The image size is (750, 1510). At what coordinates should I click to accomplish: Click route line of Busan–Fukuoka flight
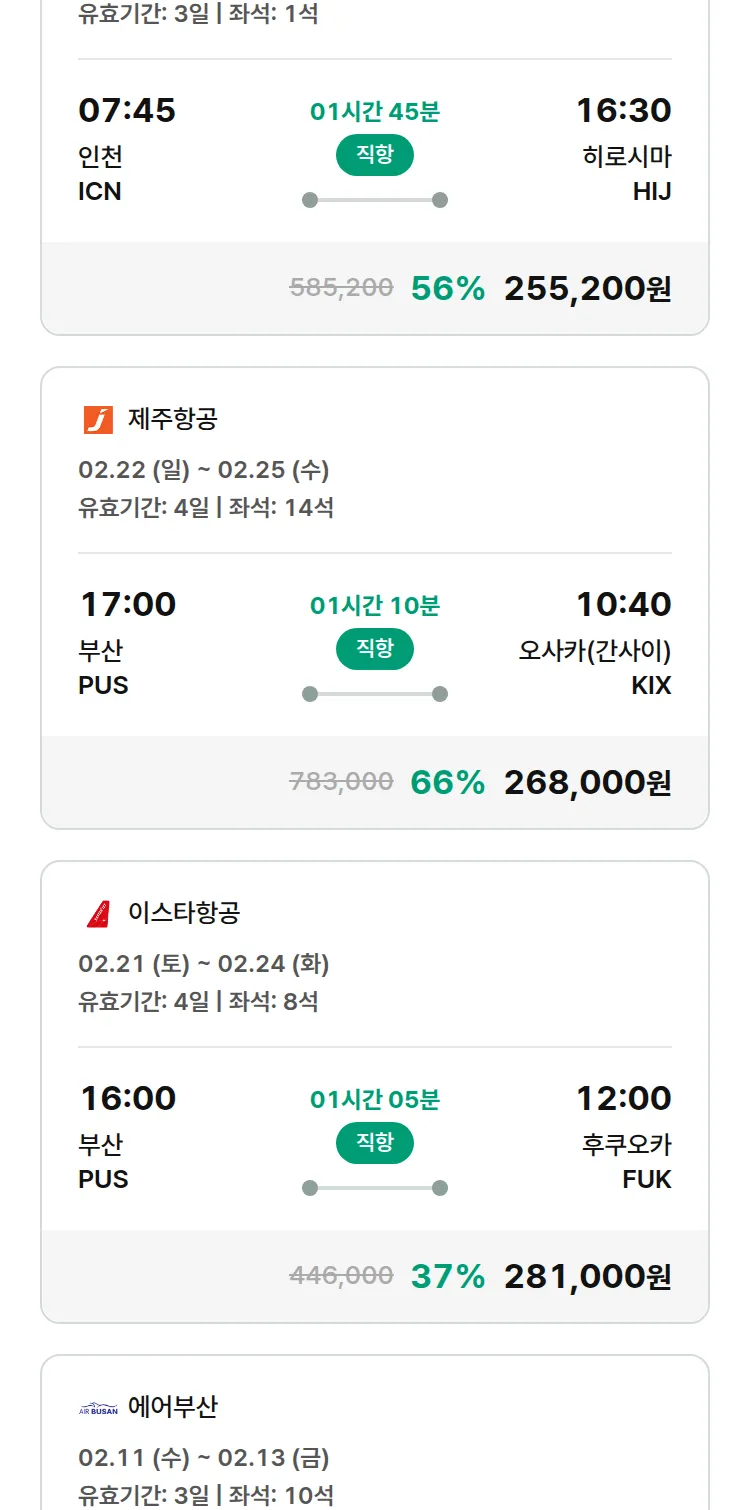click(x=375, y=1188)
